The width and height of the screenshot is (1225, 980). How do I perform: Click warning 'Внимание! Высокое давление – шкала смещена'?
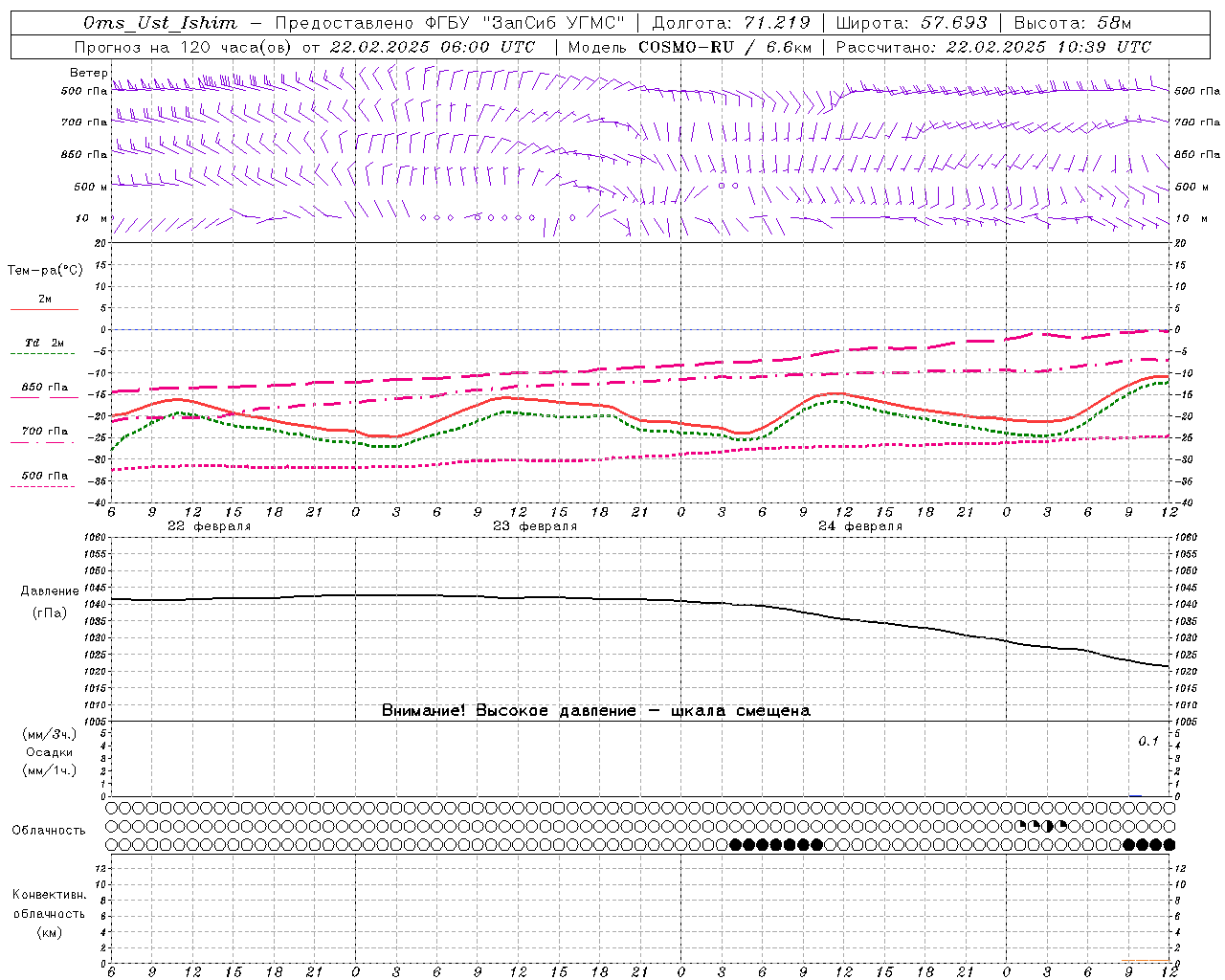pyautogui.click(x=595, y=711)
